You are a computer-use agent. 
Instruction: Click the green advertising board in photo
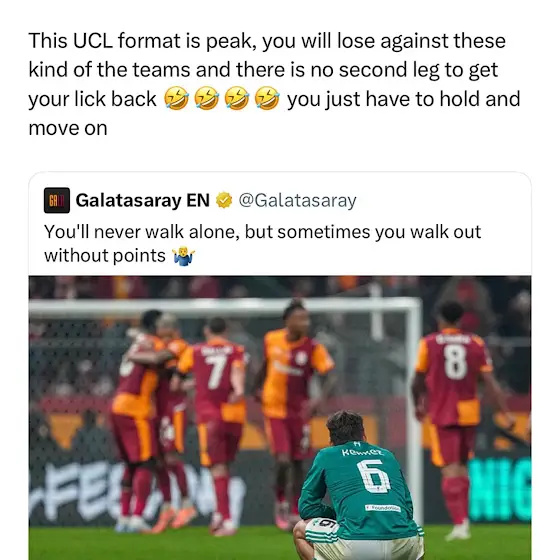[x=500, y=489]
